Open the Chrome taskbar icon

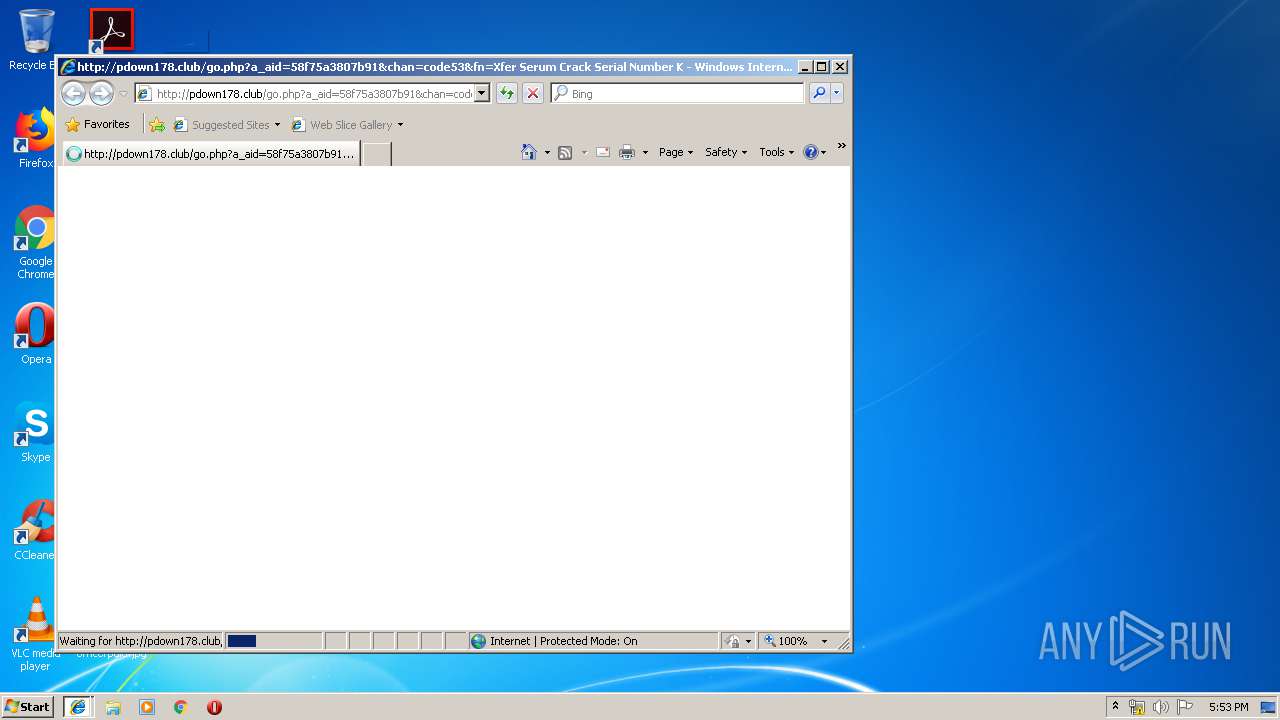click(181, 707)
